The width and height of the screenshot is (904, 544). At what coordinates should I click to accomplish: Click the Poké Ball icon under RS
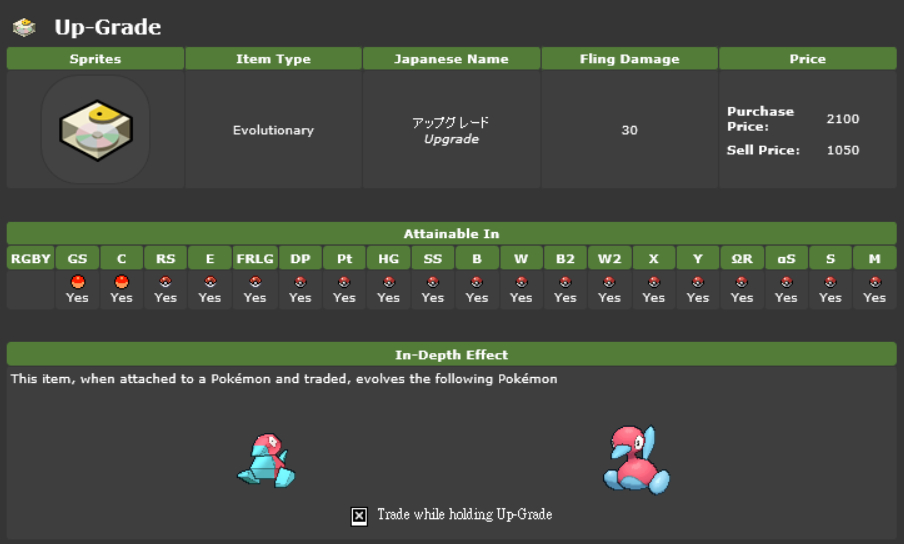click(x=165, y=282)
